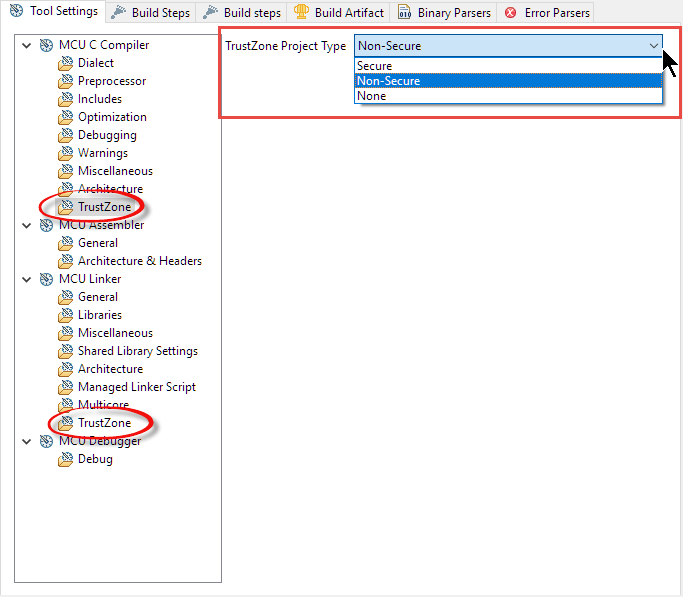Collapse the MCU C Compiler tree node

coord(27,45)
